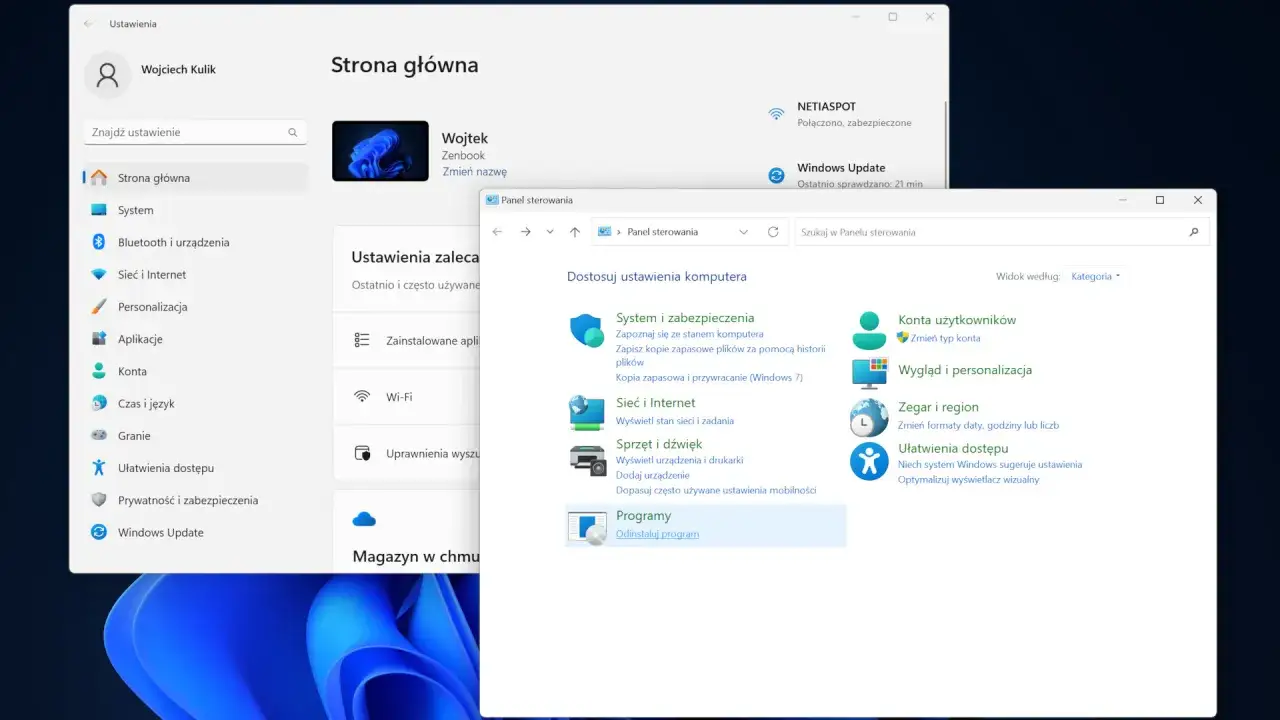
Task: Click the OneDrive cloud icon in Ustawienia
Action: coord(364,519)
